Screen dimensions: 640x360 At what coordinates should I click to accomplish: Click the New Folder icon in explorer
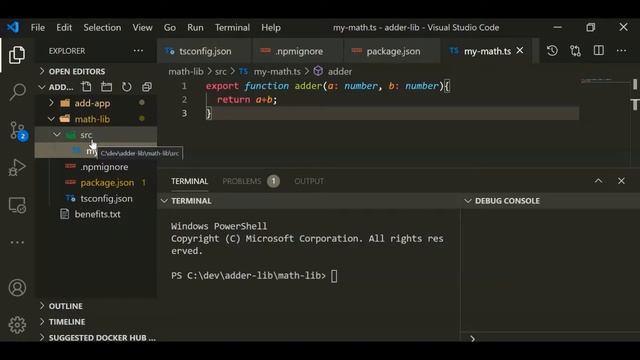tap(107, 87)
